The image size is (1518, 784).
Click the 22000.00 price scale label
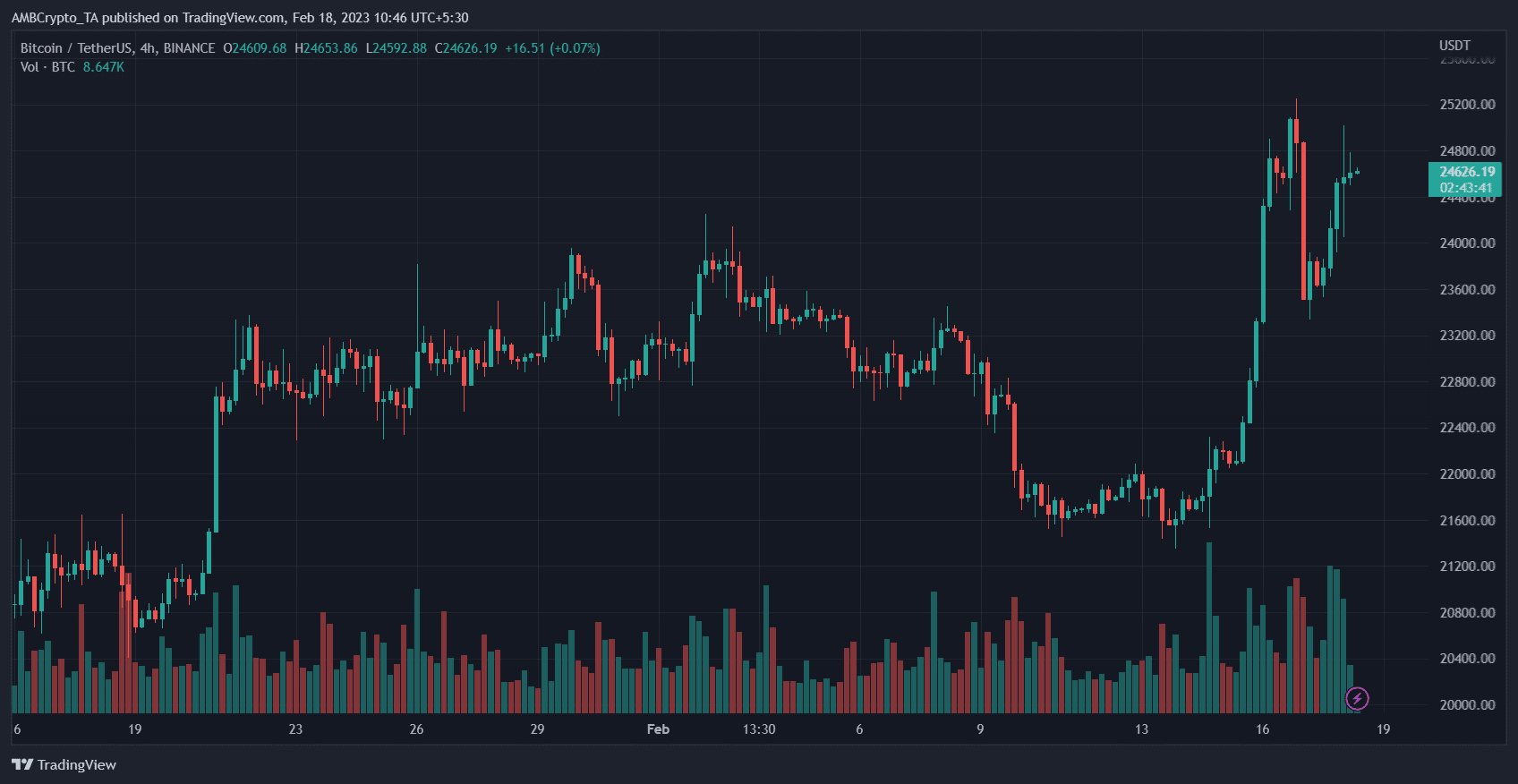[x=1467, y=474]
